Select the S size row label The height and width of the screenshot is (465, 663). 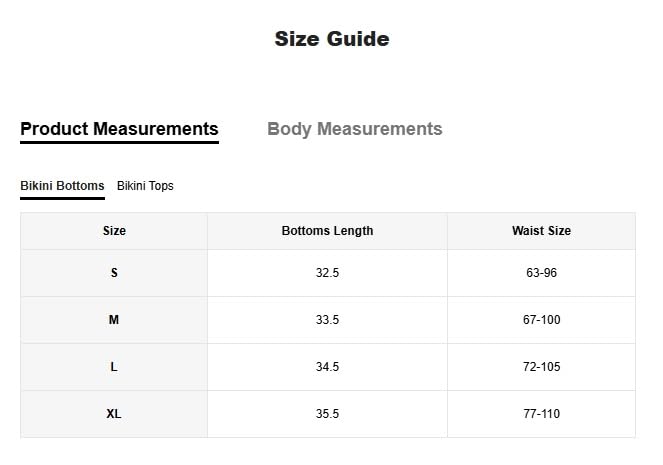[114, 273]
